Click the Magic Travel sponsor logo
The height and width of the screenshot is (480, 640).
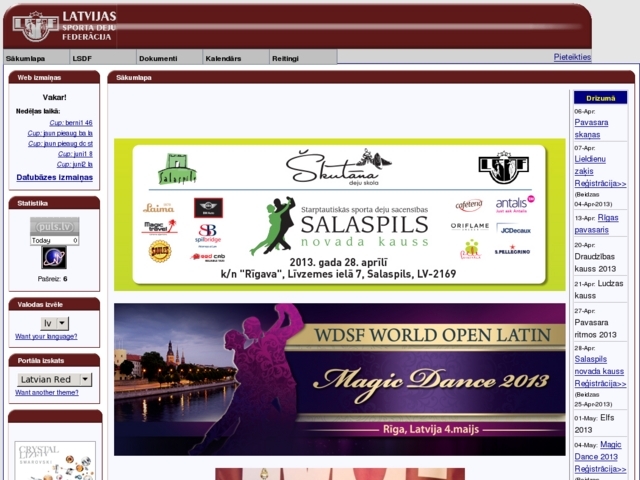pos(159,227)
